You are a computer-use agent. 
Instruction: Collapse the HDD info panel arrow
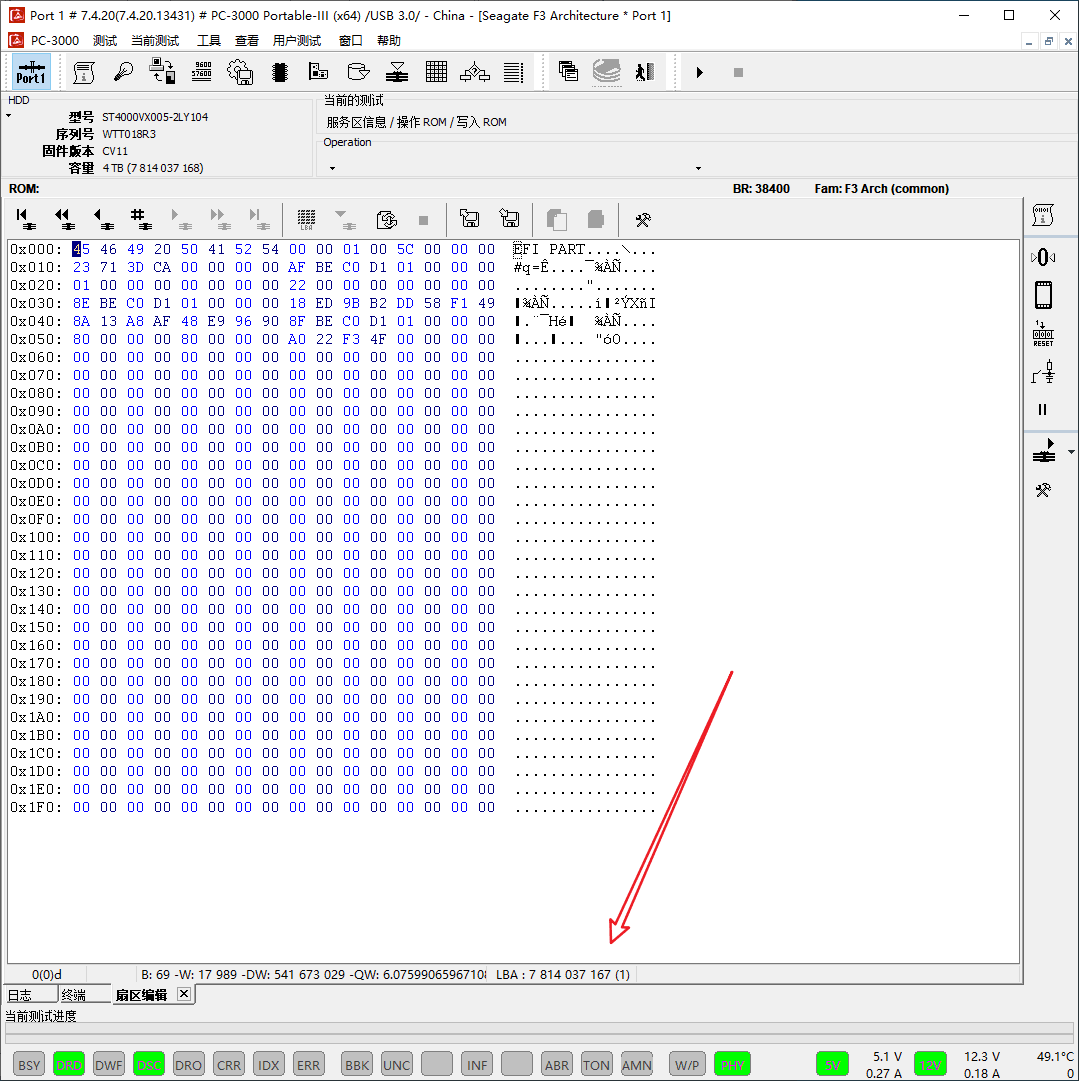point(8,115)
